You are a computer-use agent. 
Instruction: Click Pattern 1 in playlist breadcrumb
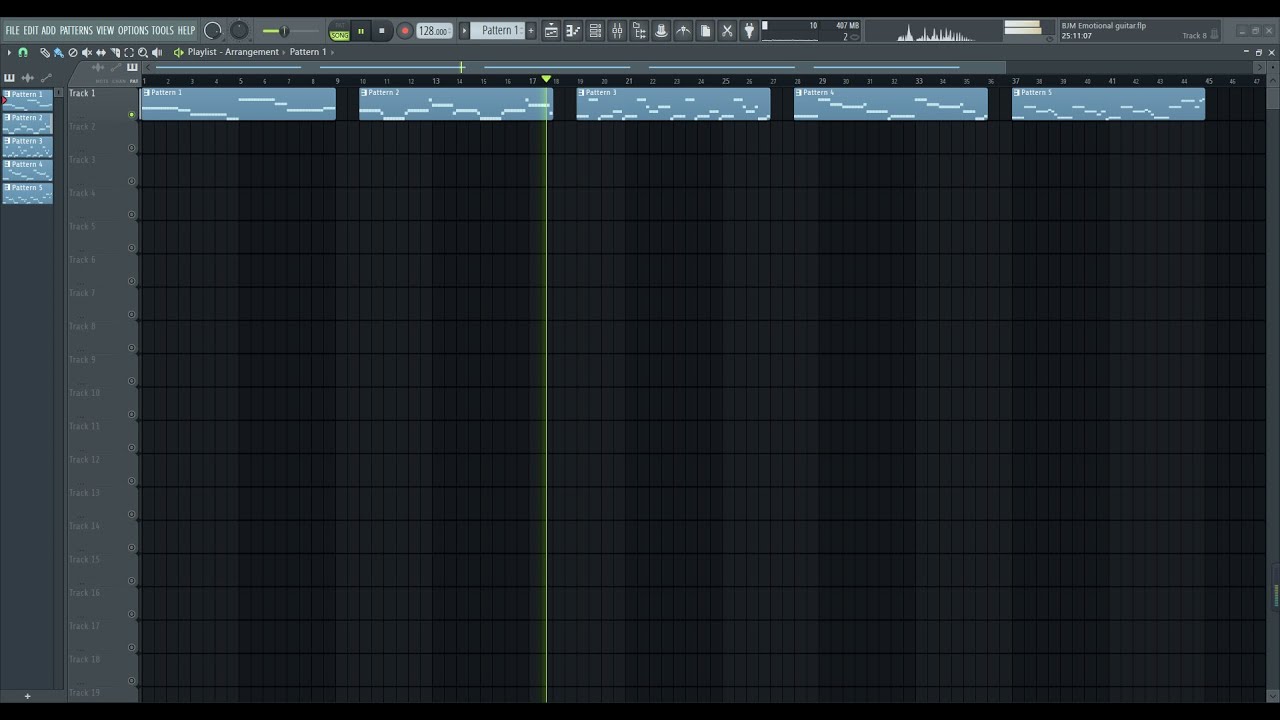[x=308, y=52]
